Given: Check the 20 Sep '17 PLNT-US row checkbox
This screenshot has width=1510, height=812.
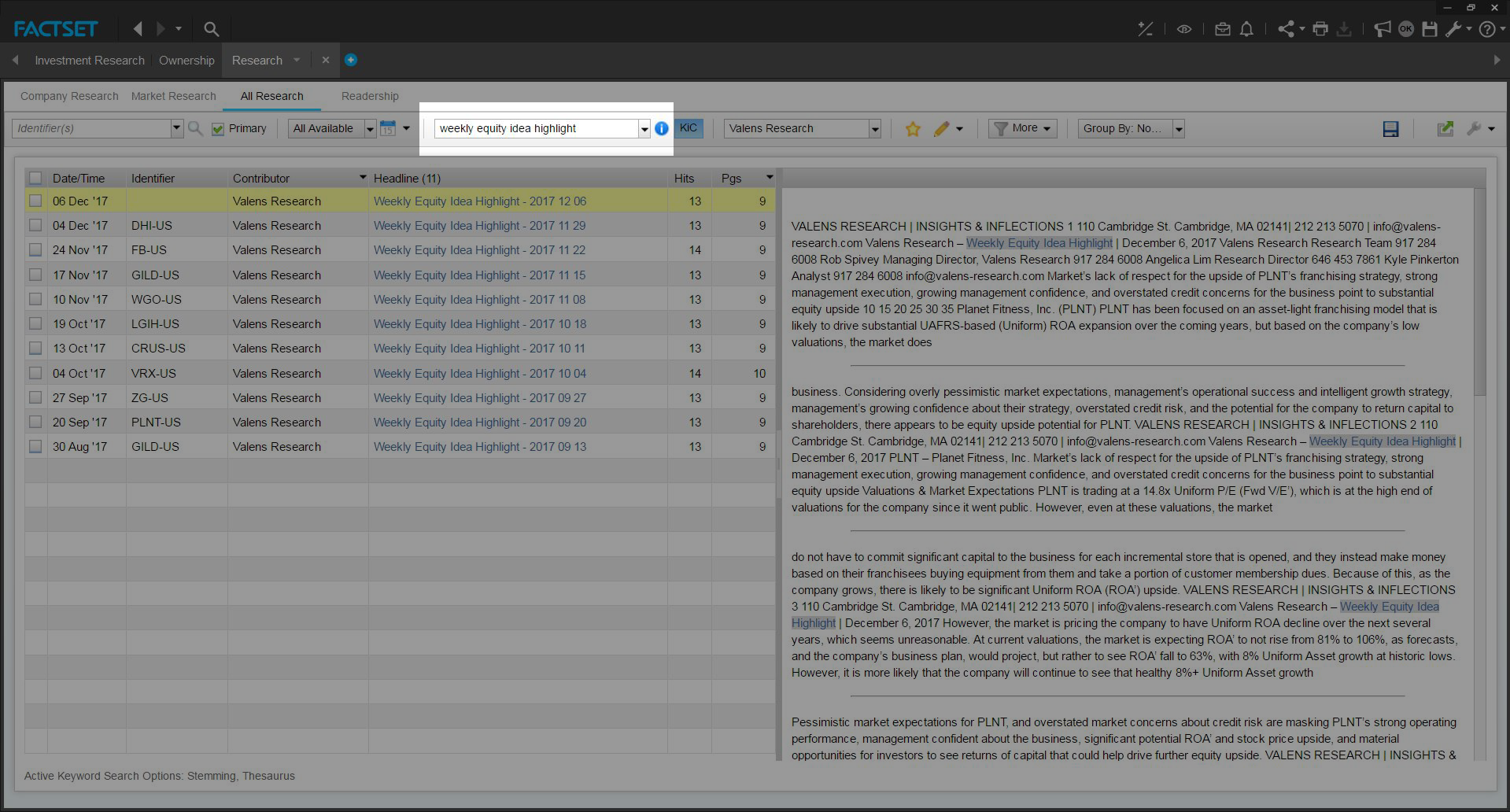Looking at the screenshot, I should click(35, 422).
